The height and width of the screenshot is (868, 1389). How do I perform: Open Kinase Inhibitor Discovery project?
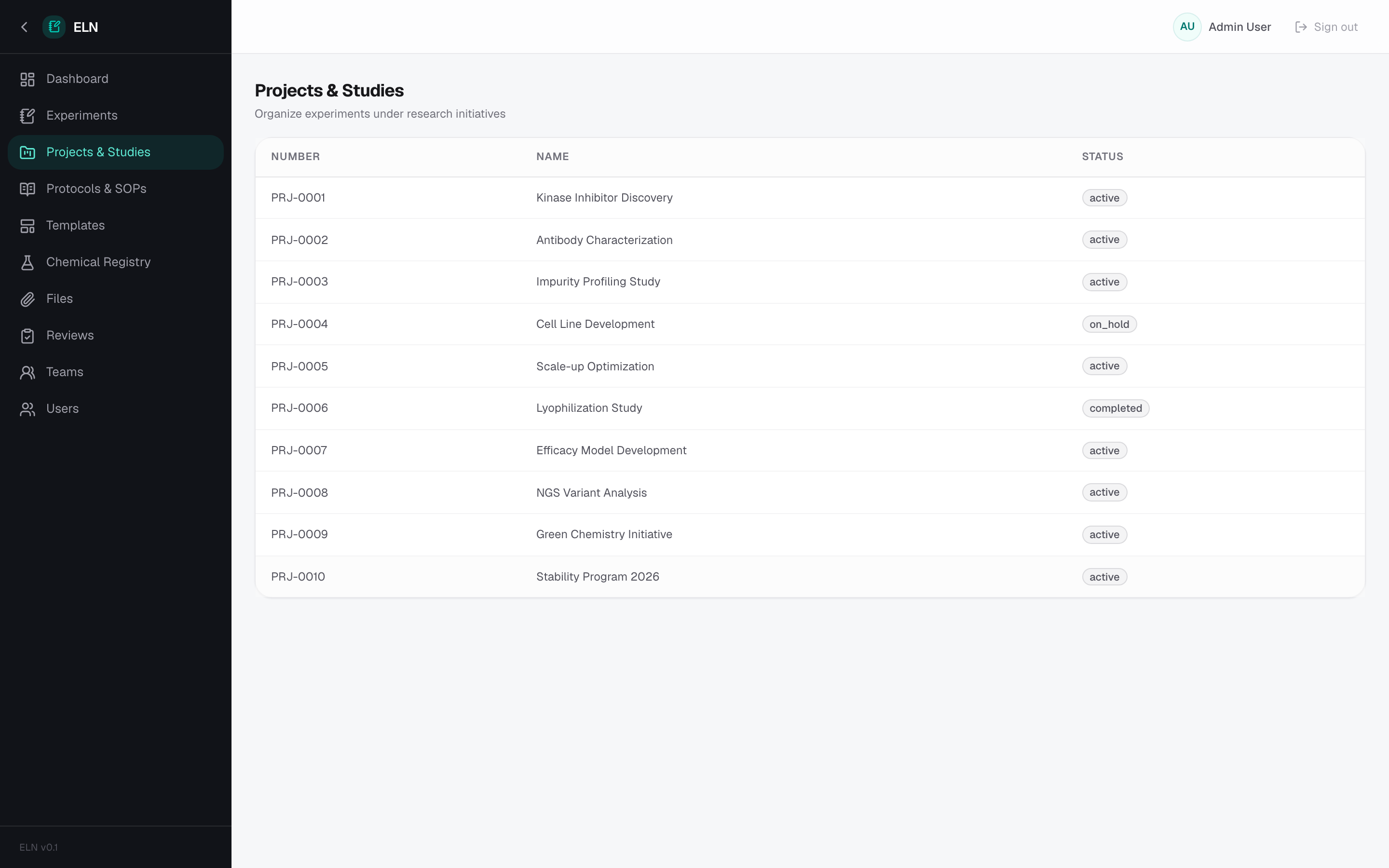(604, 198)
